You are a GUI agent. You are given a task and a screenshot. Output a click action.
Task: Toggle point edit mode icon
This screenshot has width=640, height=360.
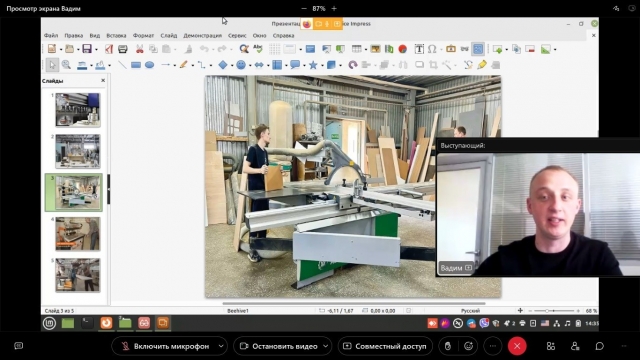coord(468,64)
